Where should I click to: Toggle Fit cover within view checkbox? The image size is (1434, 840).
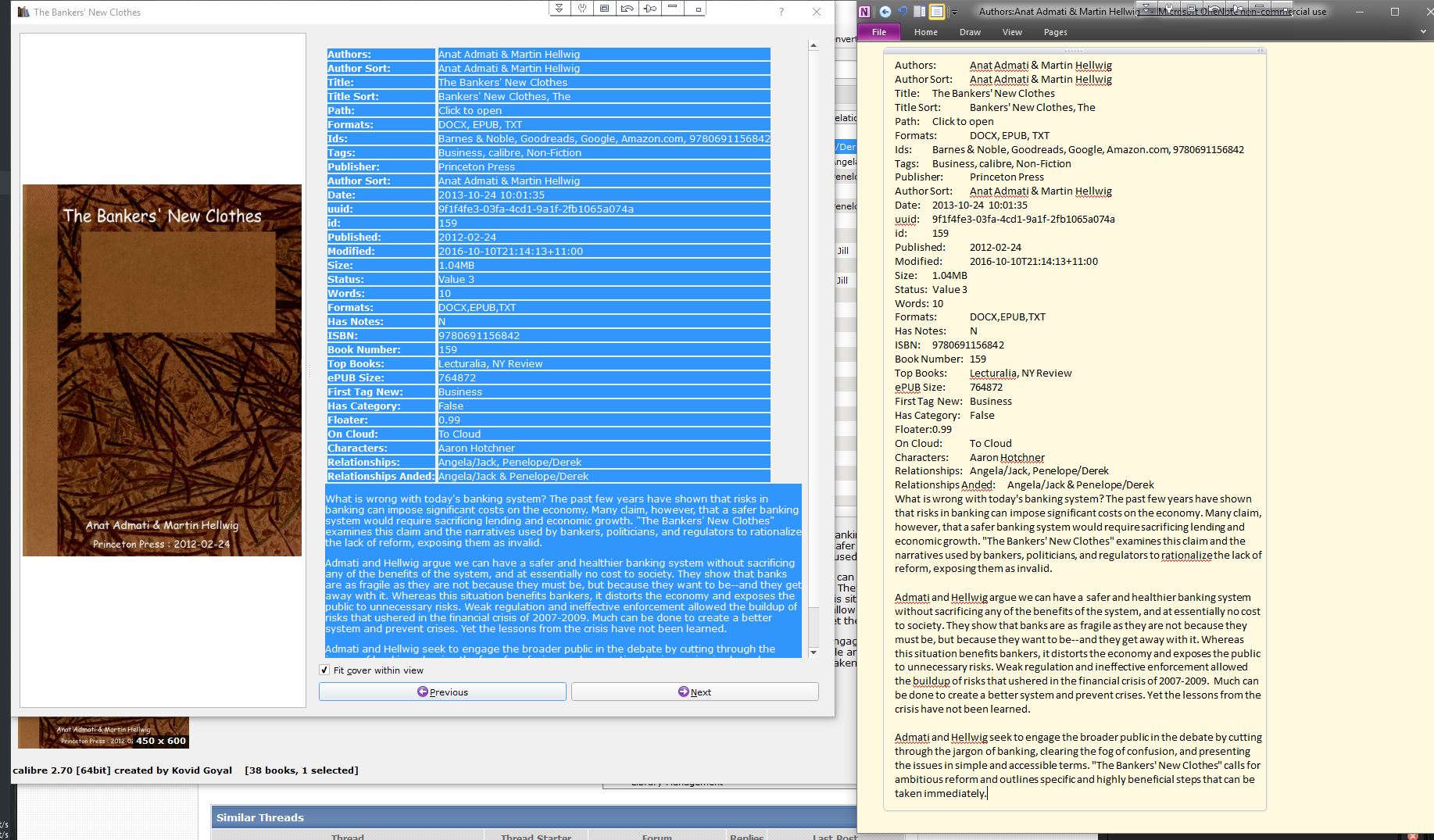(x=324, y=670)
